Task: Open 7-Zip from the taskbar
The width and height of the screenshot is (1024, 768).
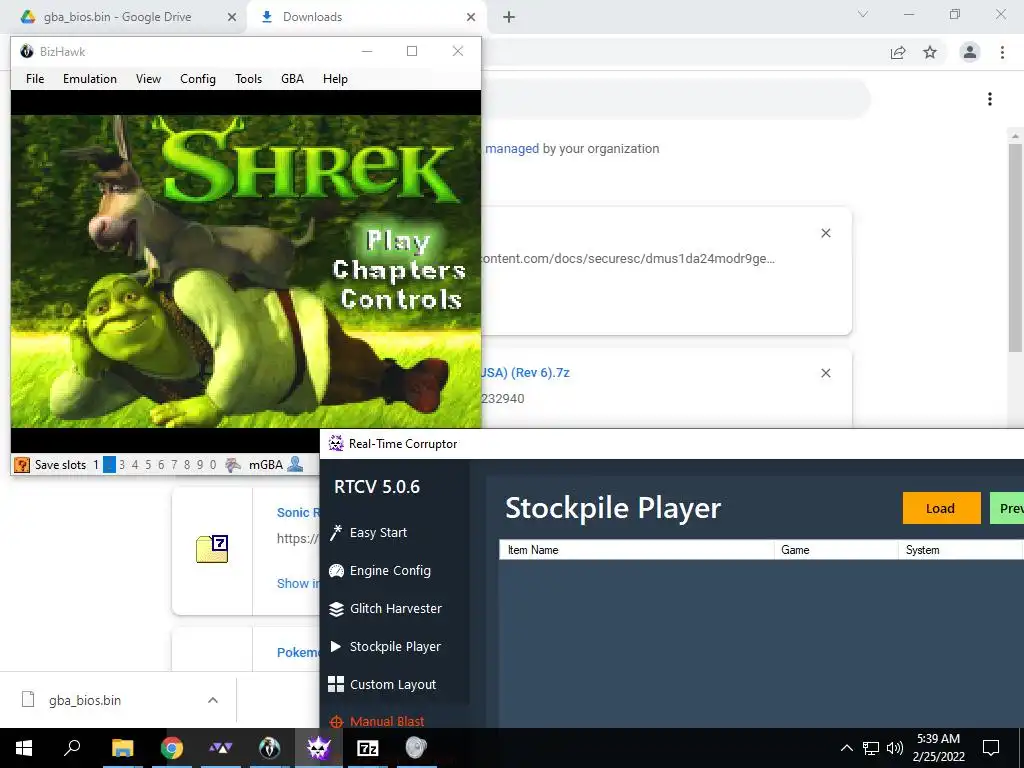Action: [x=368, y=748]
